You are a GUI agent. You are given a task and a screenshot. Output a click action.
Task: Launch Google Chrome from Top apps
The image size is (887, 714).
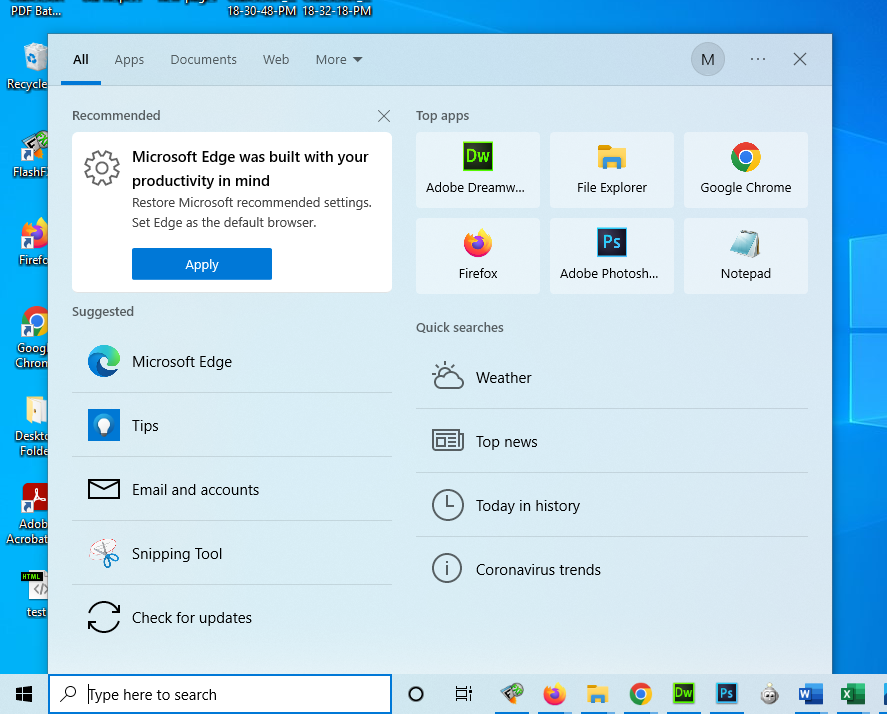coord(746,170)
